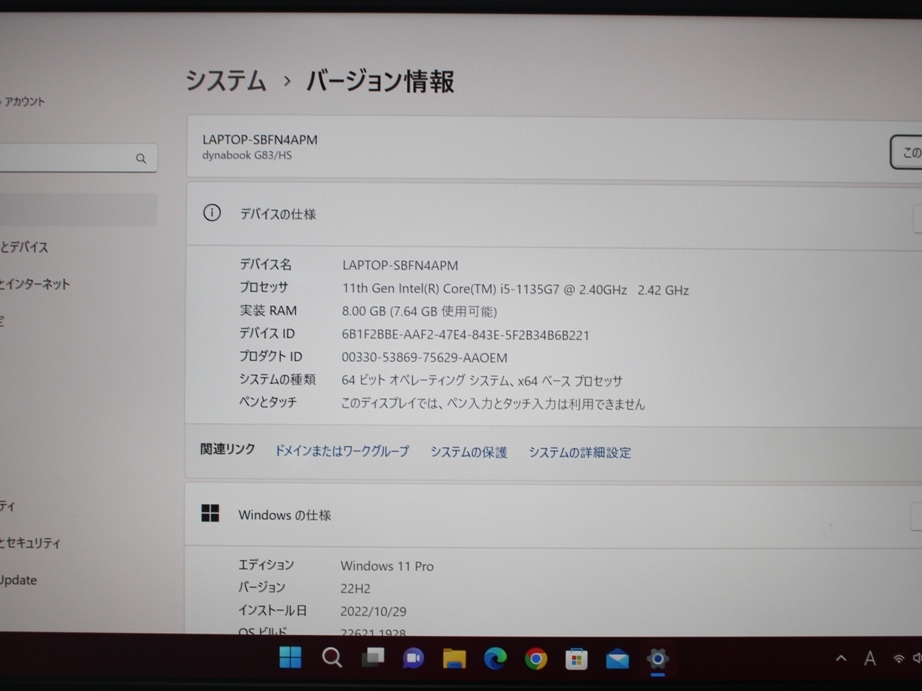This screenshot has height=691, width=922.
Task: Select the Settings gear taskbar icon
Action: pos(658,659)
